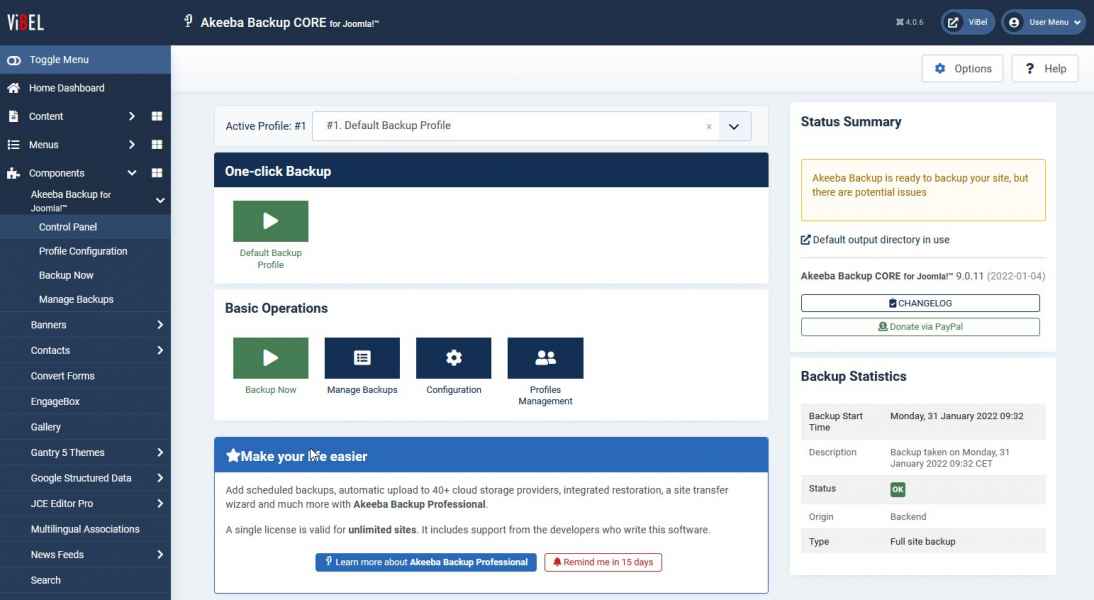1094x600 pixels.
Task: Open Manage Backups in sidebar
Action: [76, 299]
